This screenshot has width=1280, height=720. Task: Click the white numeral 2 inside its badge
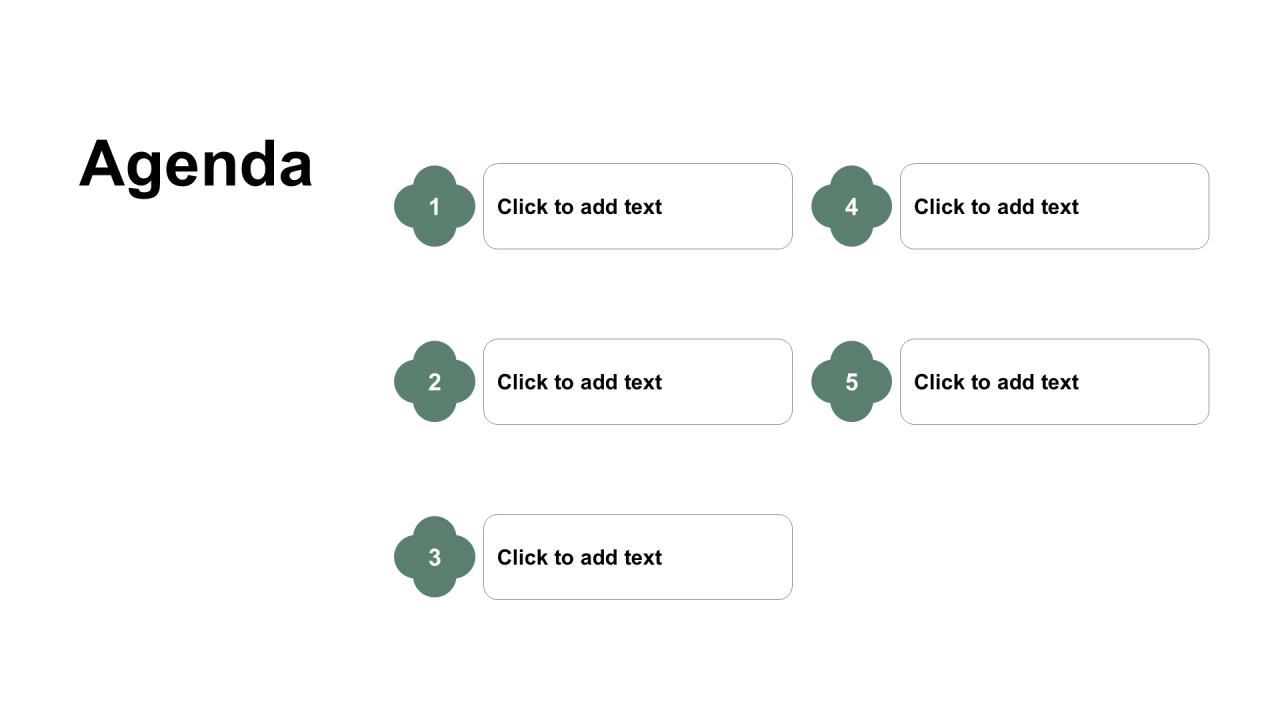[434, 382]
